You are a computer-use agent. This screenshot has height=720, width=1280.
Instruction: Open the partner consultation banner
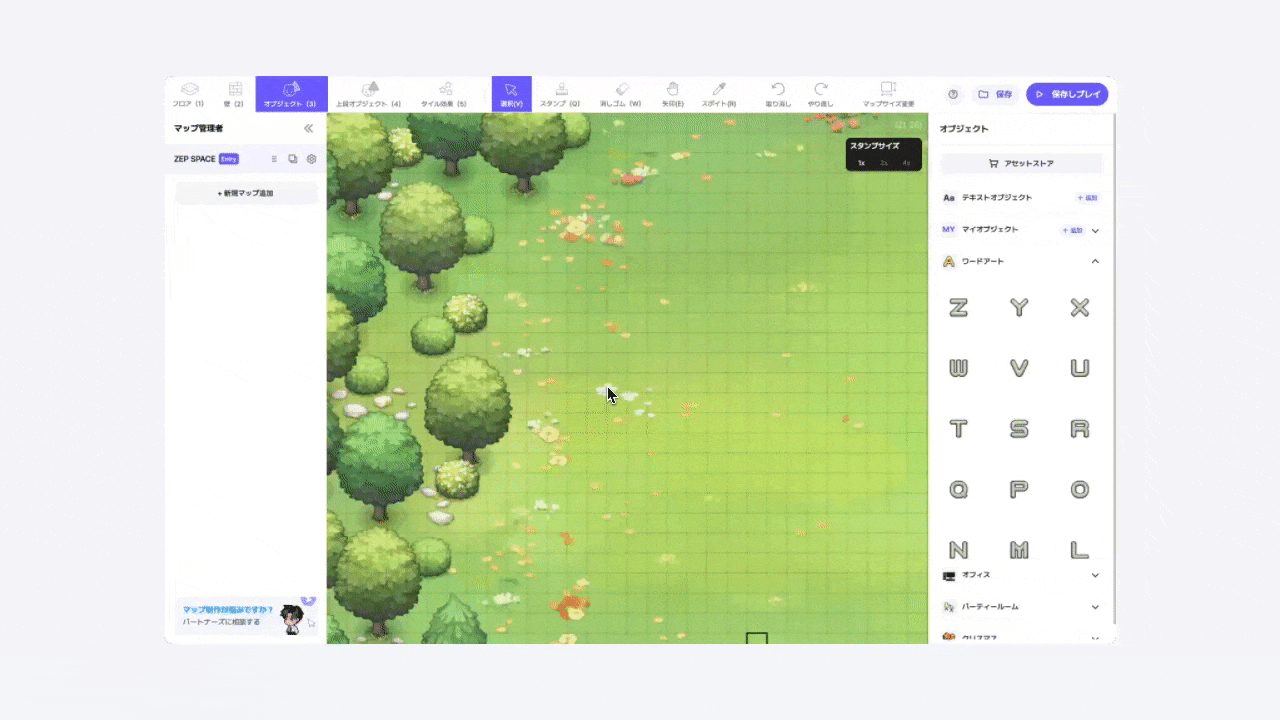click(x=246, y=616)
